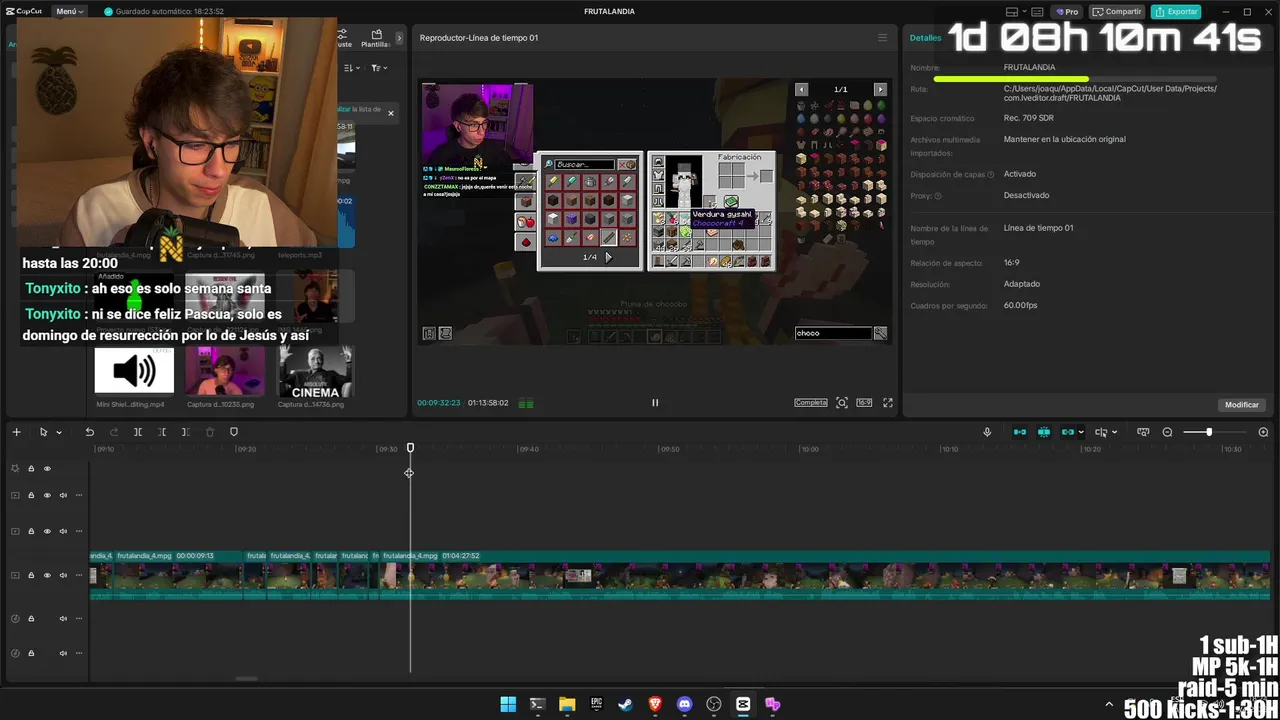Fit timeline to window icon
Image resolution: width=1280 pixels, height=720 pixels.
click(x=1143, y=432)
